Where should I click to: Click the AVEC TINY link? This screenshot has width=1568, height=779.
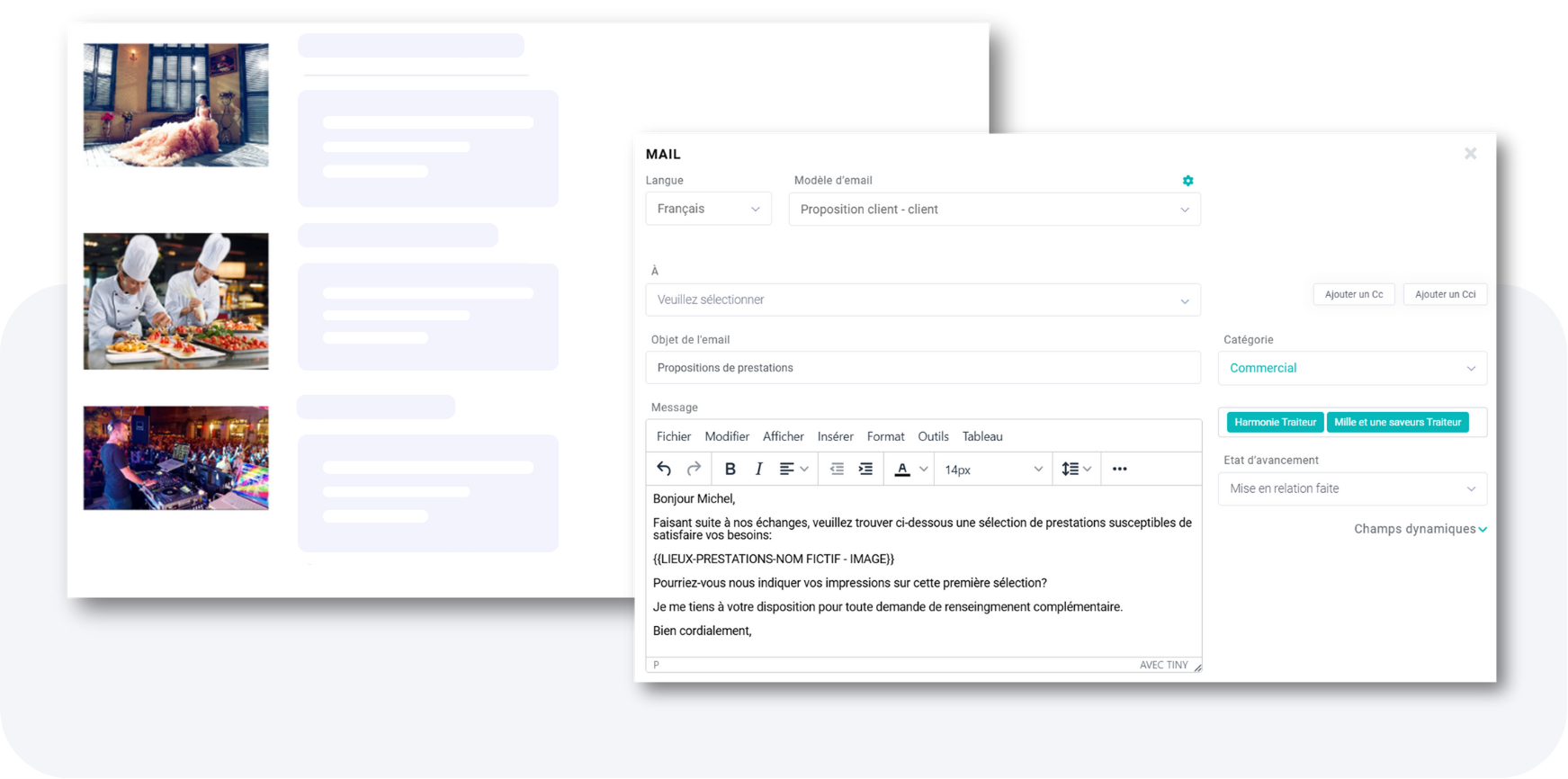(1163, 665)
